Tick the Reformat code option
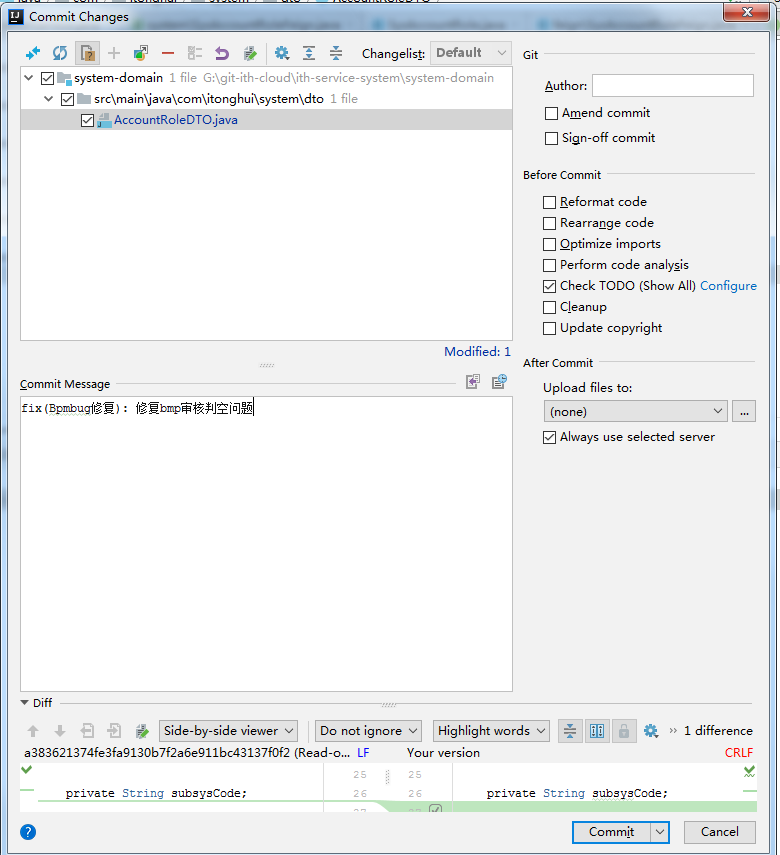Screen dimensions: 780x855 550,202
